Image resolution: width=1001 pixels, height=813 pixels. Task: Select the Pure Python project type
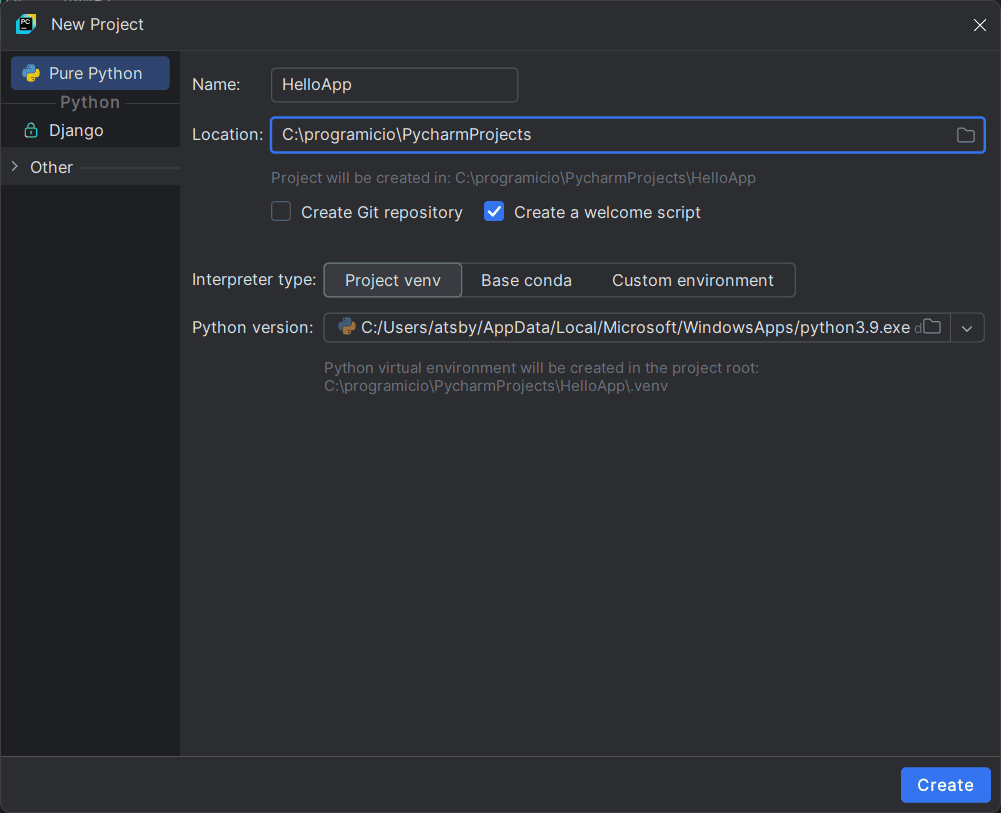click(x=90, y=73)
